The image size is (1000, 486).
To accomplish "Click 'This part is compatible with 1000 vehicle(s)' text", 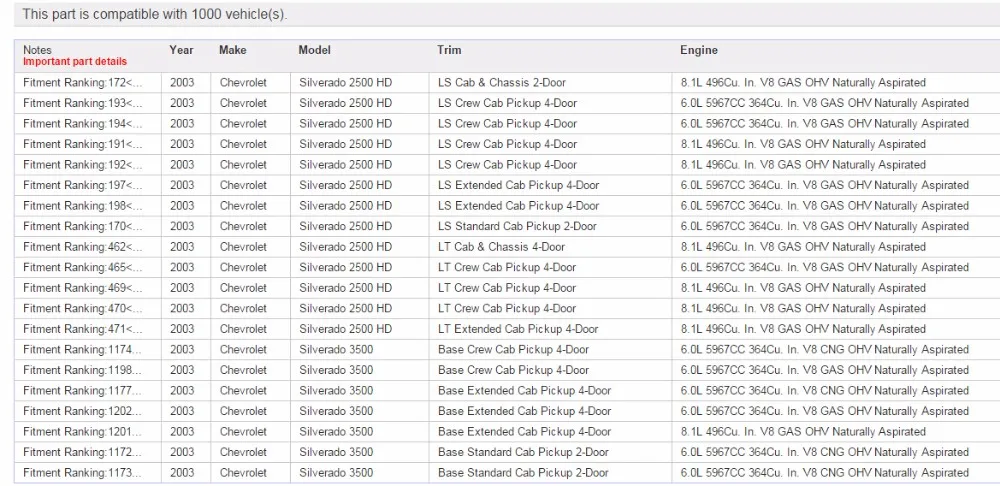I will pyautogui.click(x=154, y=15).
